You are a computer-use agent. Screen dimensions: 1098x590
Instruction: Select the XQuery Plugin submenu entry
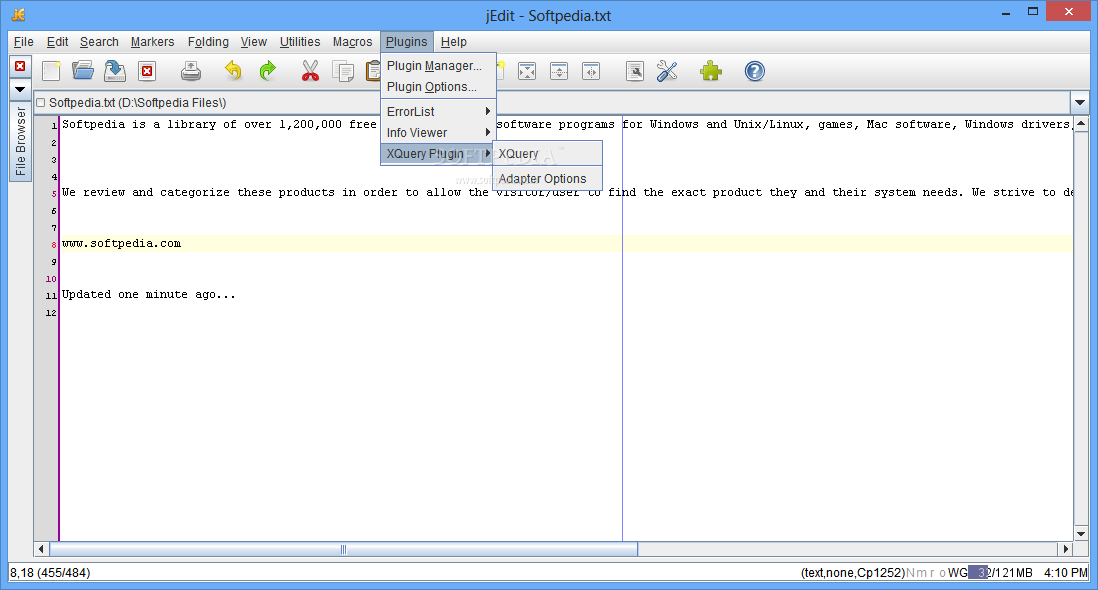(438, 154)
